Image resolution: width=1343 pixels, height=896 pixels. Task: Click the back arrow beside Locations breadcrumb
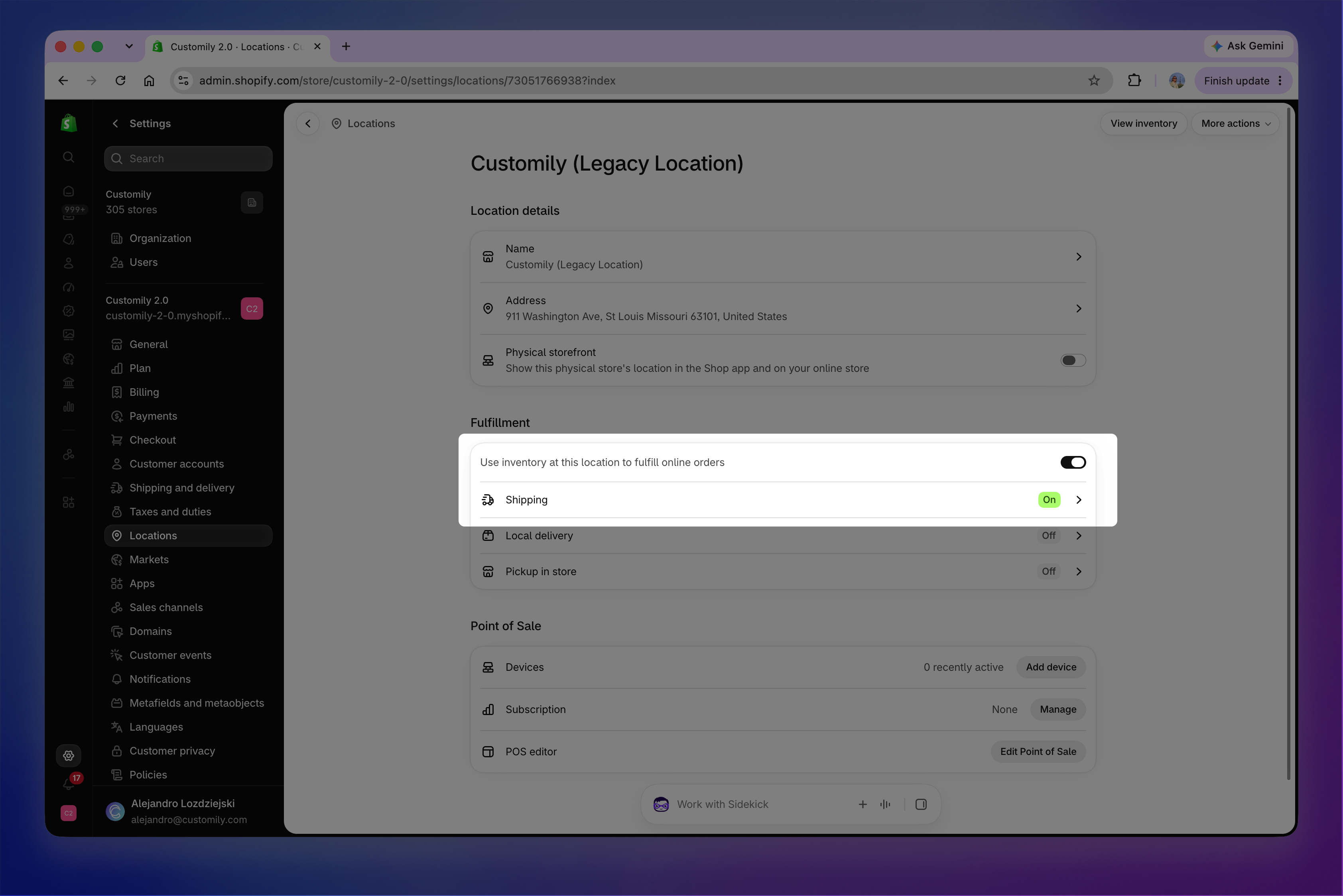point(308,124)
